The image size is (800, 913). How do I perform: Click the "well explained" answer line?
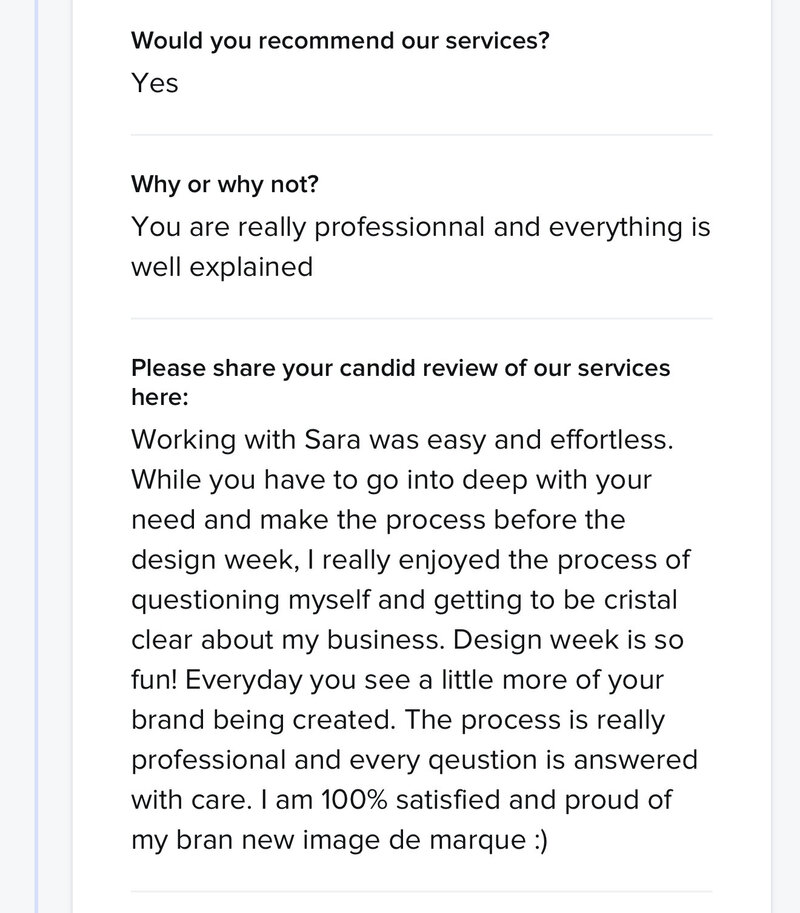(222, 267)
